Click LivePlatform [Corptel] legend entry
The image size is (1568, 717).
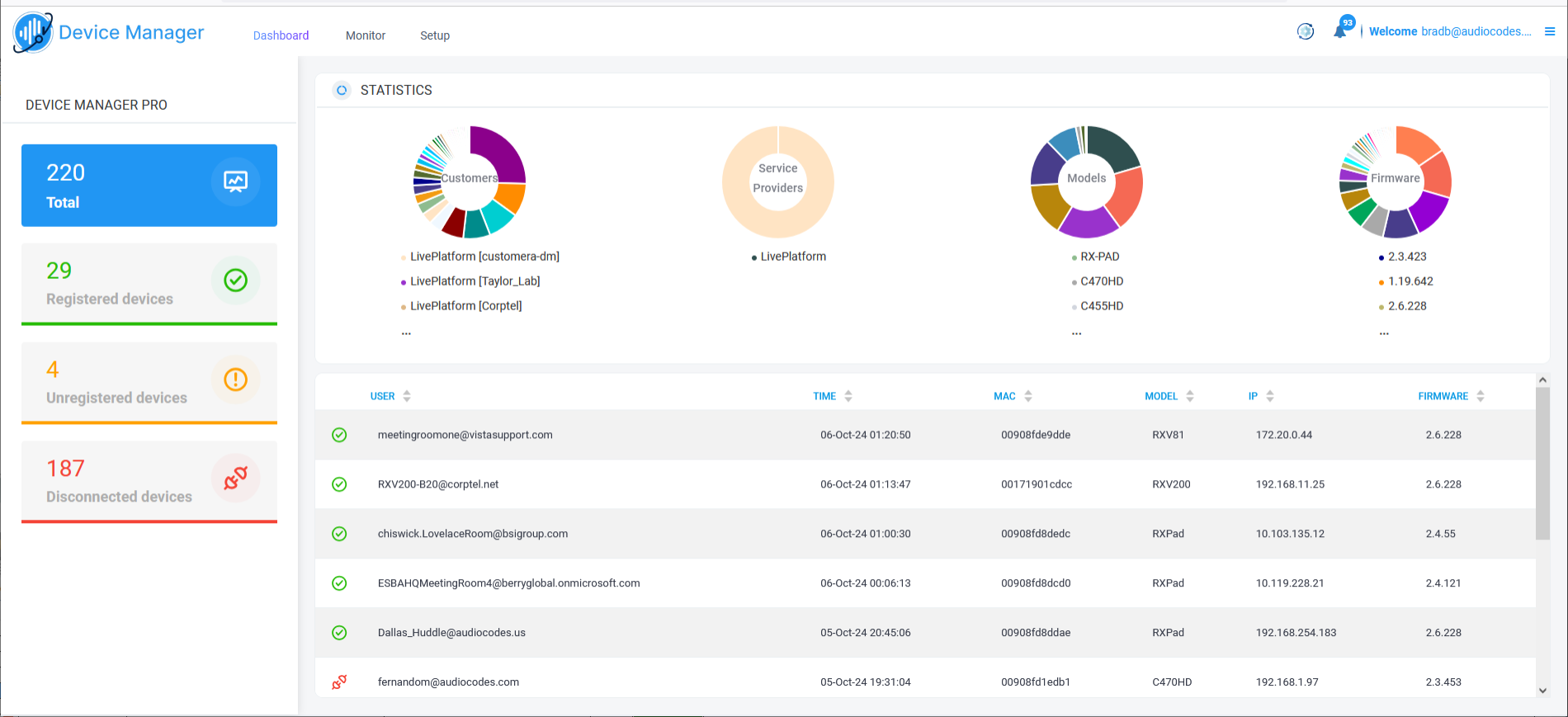coord(466,306)
